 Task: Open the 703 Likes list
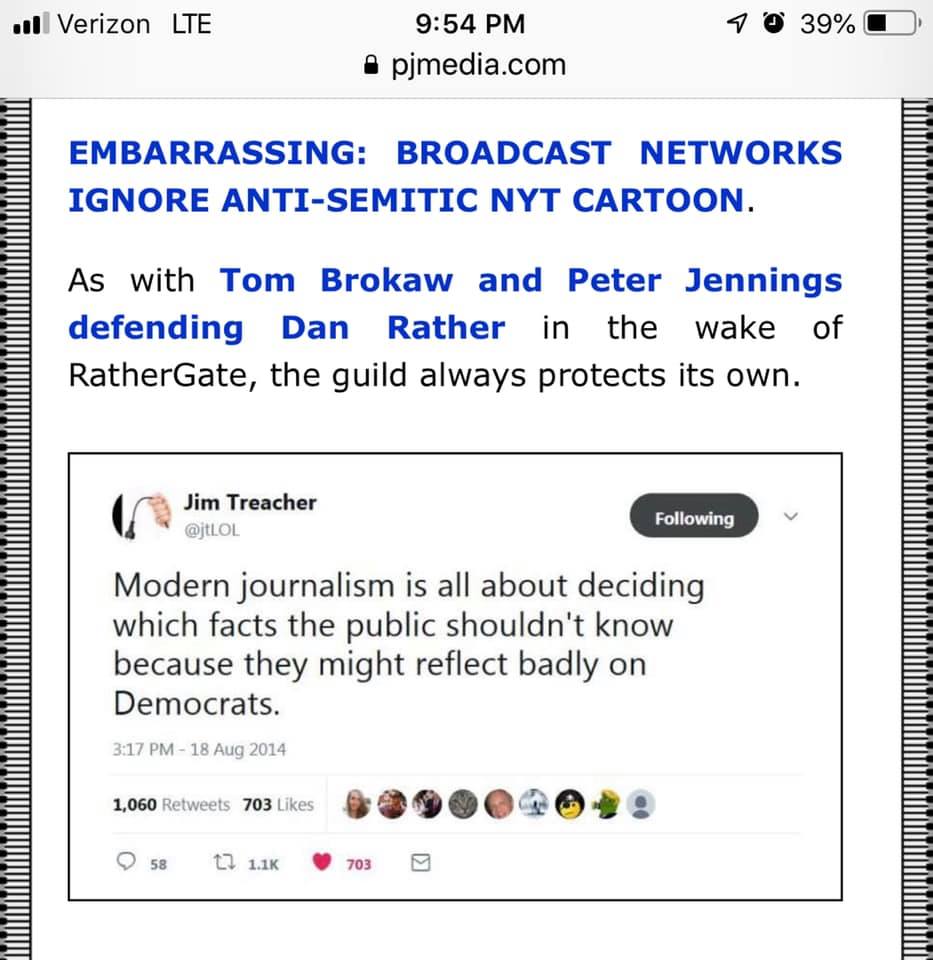click(x=278, y=804)
